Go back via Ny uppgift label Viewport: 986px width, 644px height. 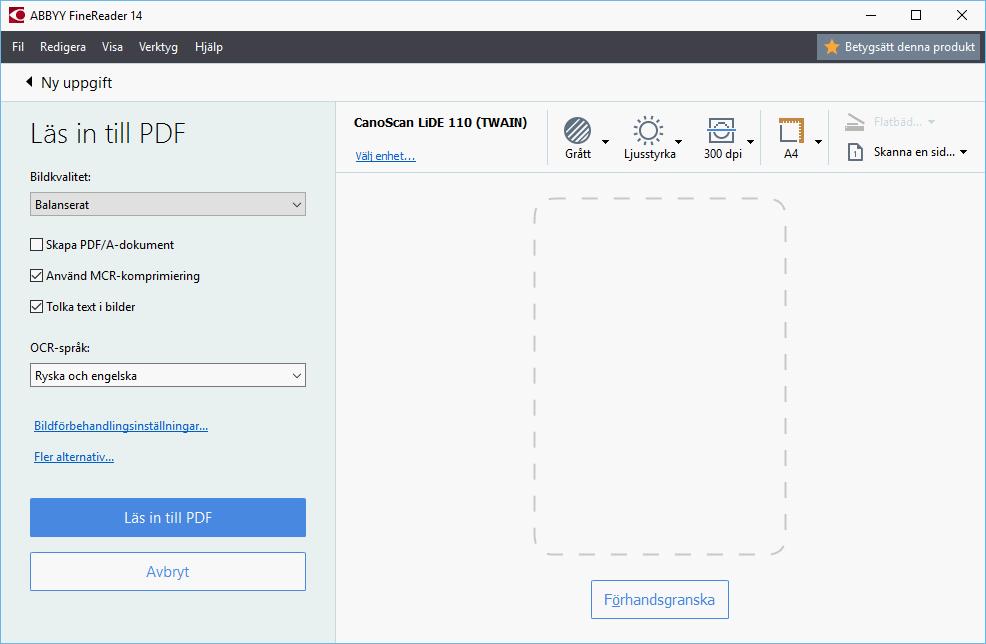click(x=76, y=82)
